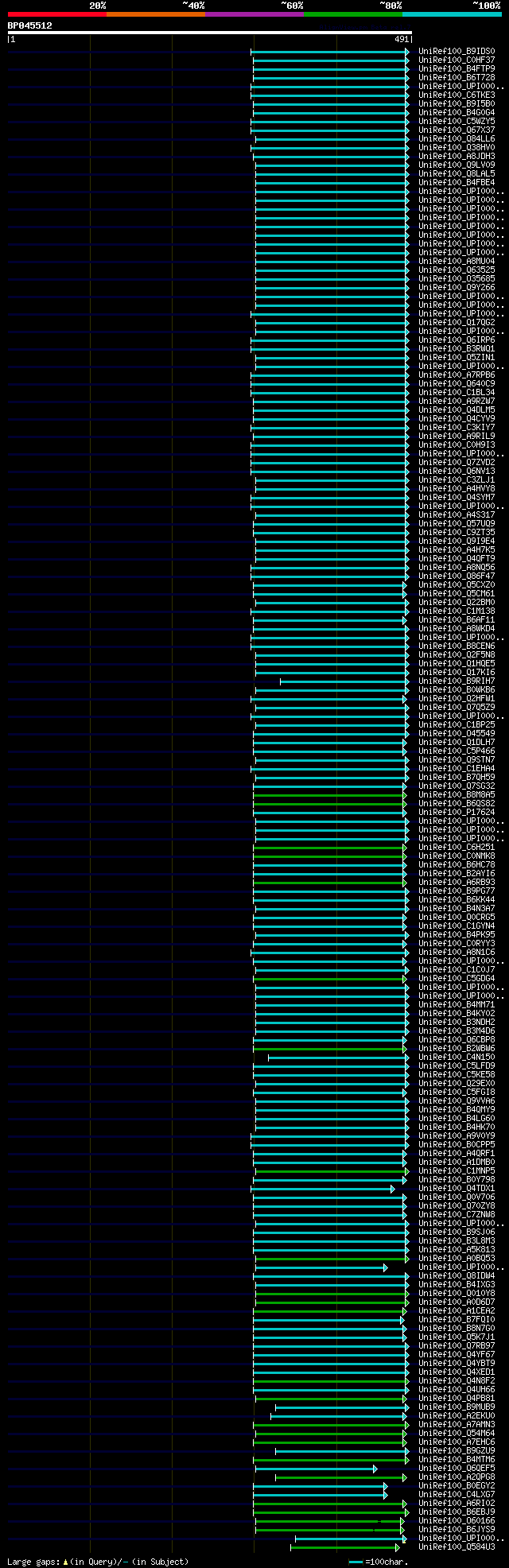Open the UniRef100_C6TKE3 hit label
509x1568 pixels.
point(457,95)
